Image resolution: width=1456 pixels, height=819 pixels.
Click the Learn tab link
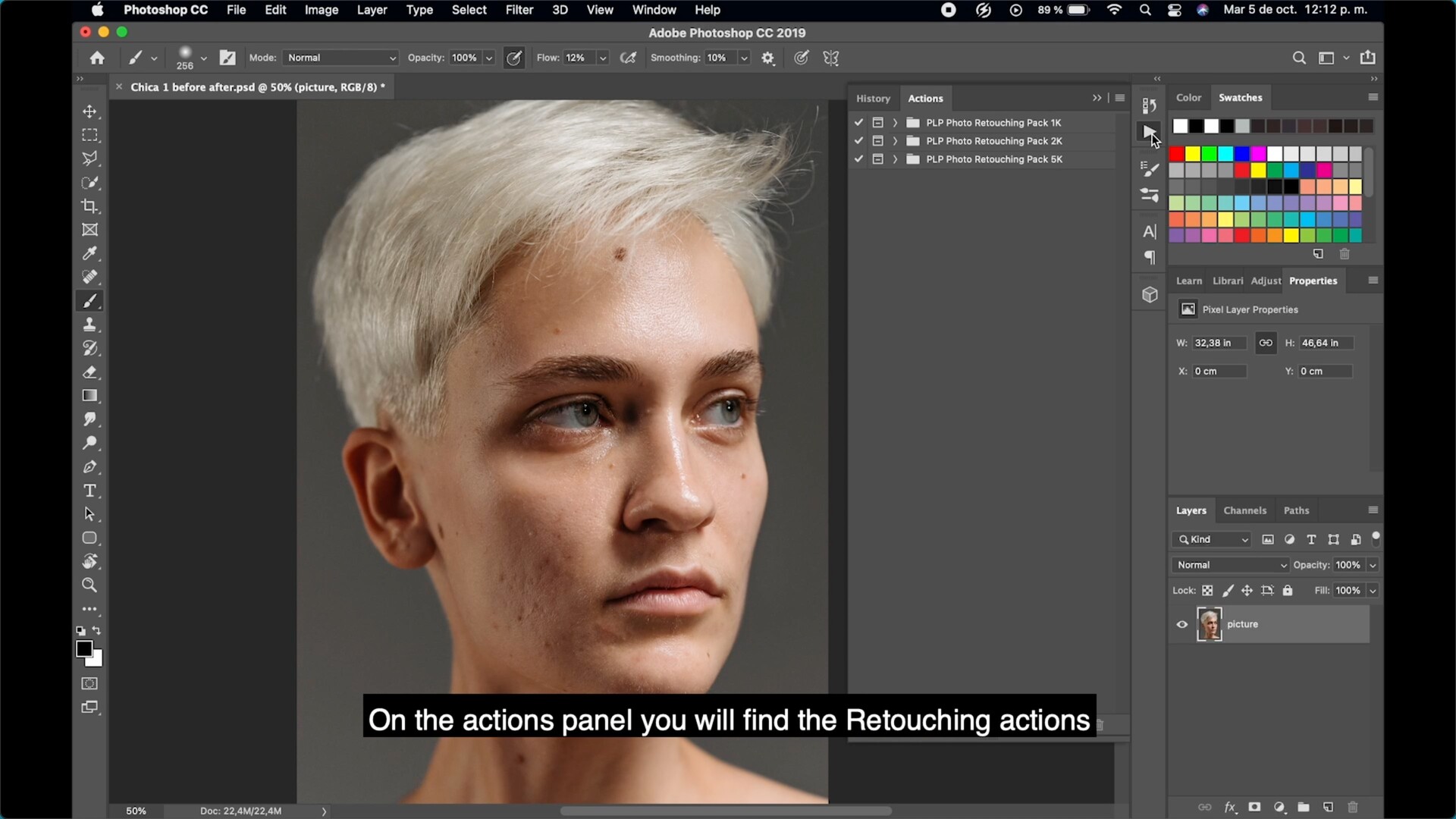1188,280
